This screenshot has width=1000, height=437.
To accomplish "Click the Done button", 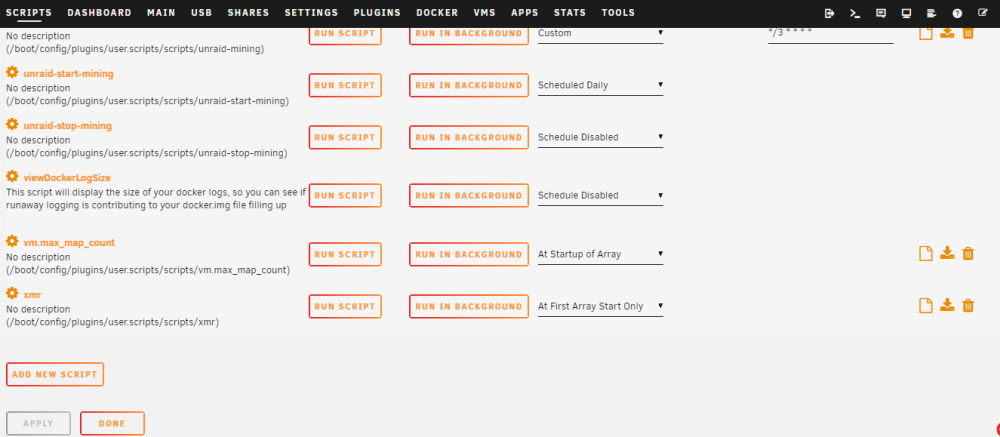I will pos(112,424).
